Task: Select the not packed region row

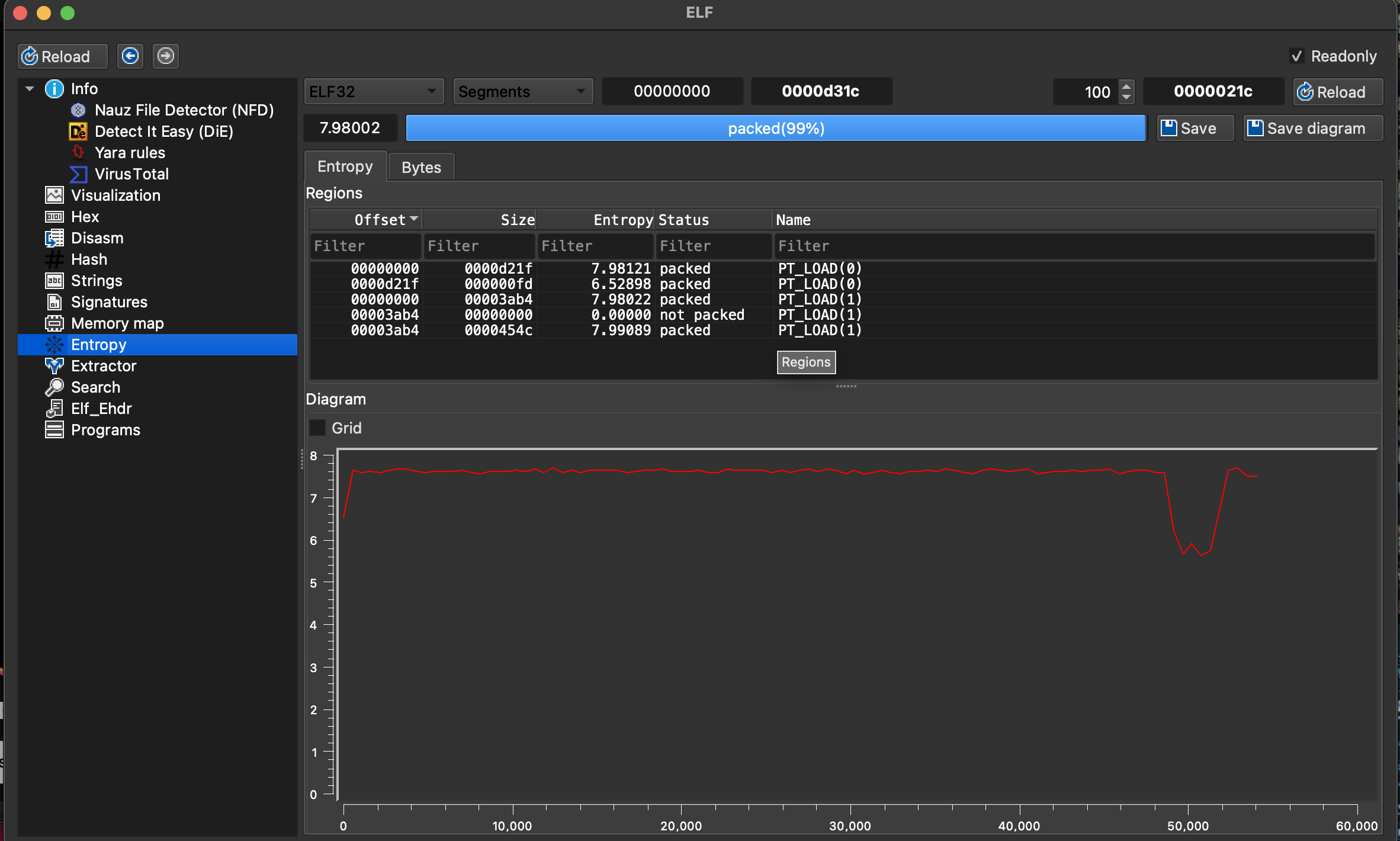Action: click(843, 315)
